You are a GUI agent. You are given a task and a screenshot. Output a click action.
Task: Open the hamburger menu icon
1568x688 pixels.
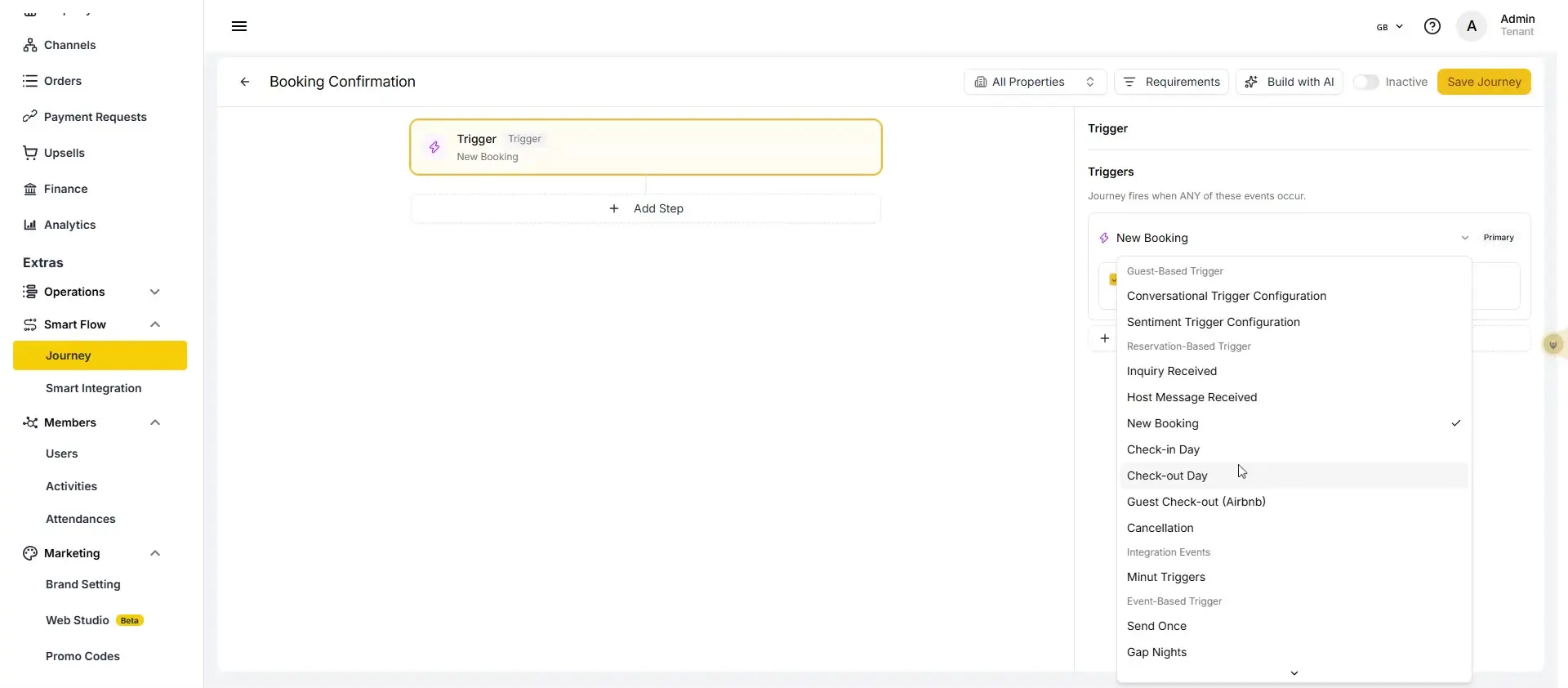(x=239, y=26)
